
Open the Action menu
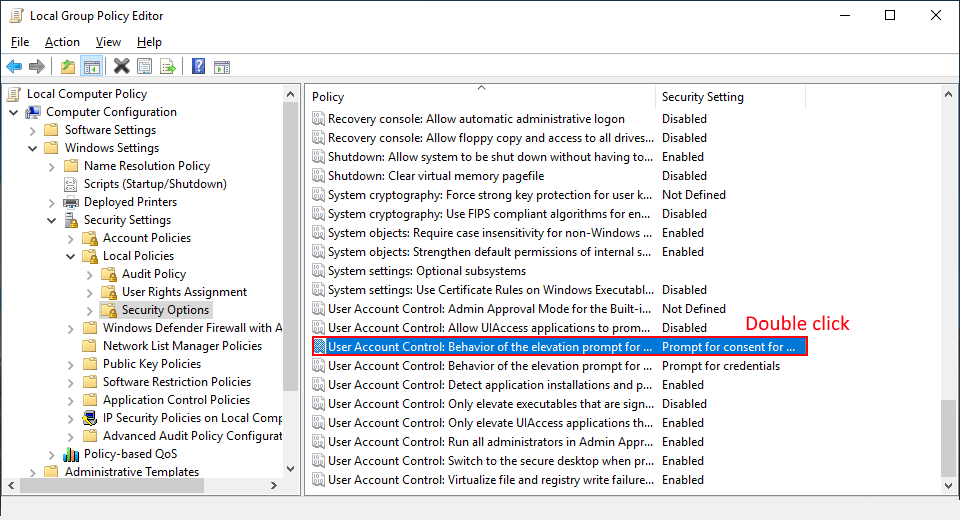[x=62, y=42]
